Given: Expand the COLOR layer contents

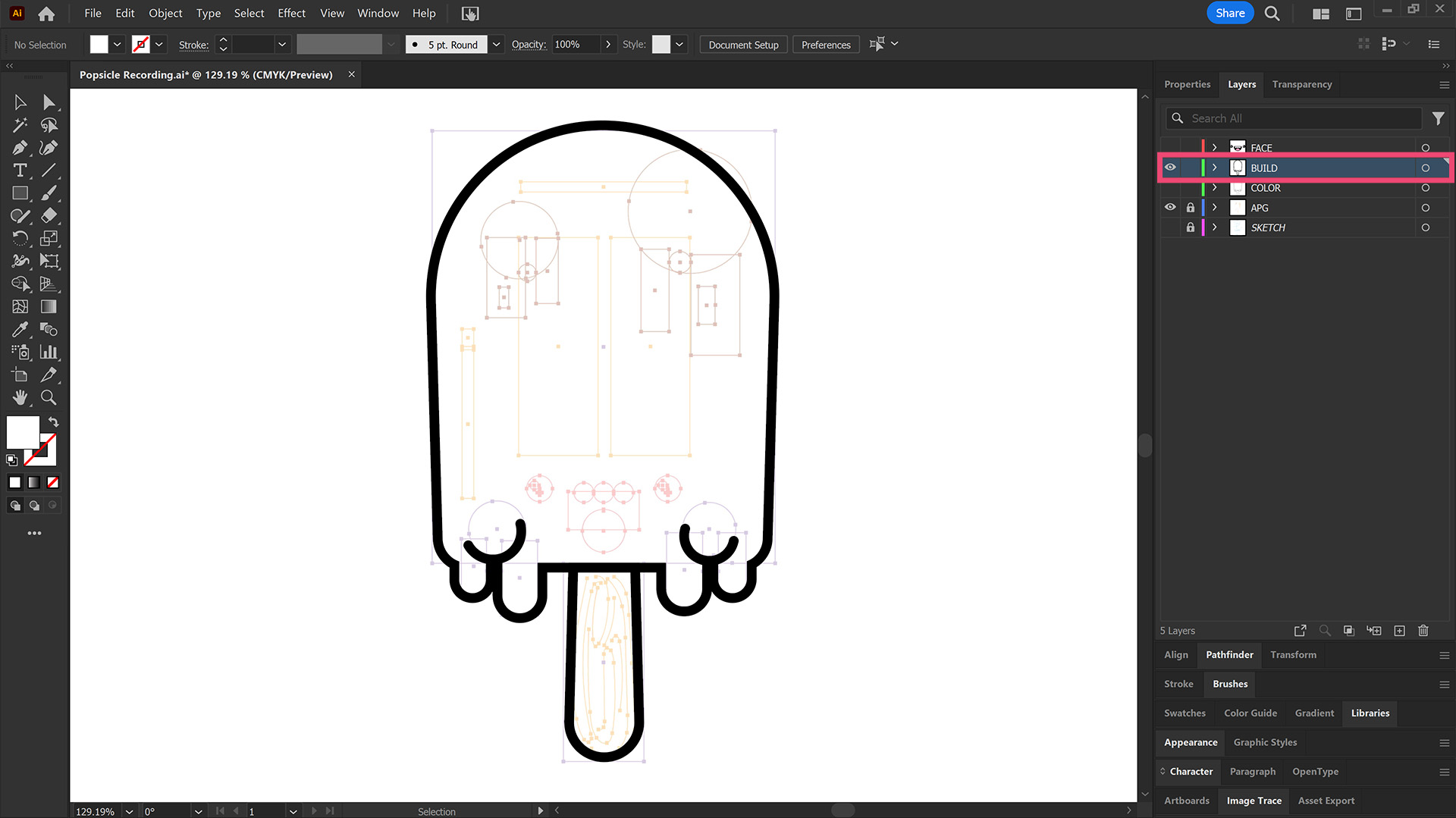Looking at the screenshot, I should click(x=1215, y=188).
